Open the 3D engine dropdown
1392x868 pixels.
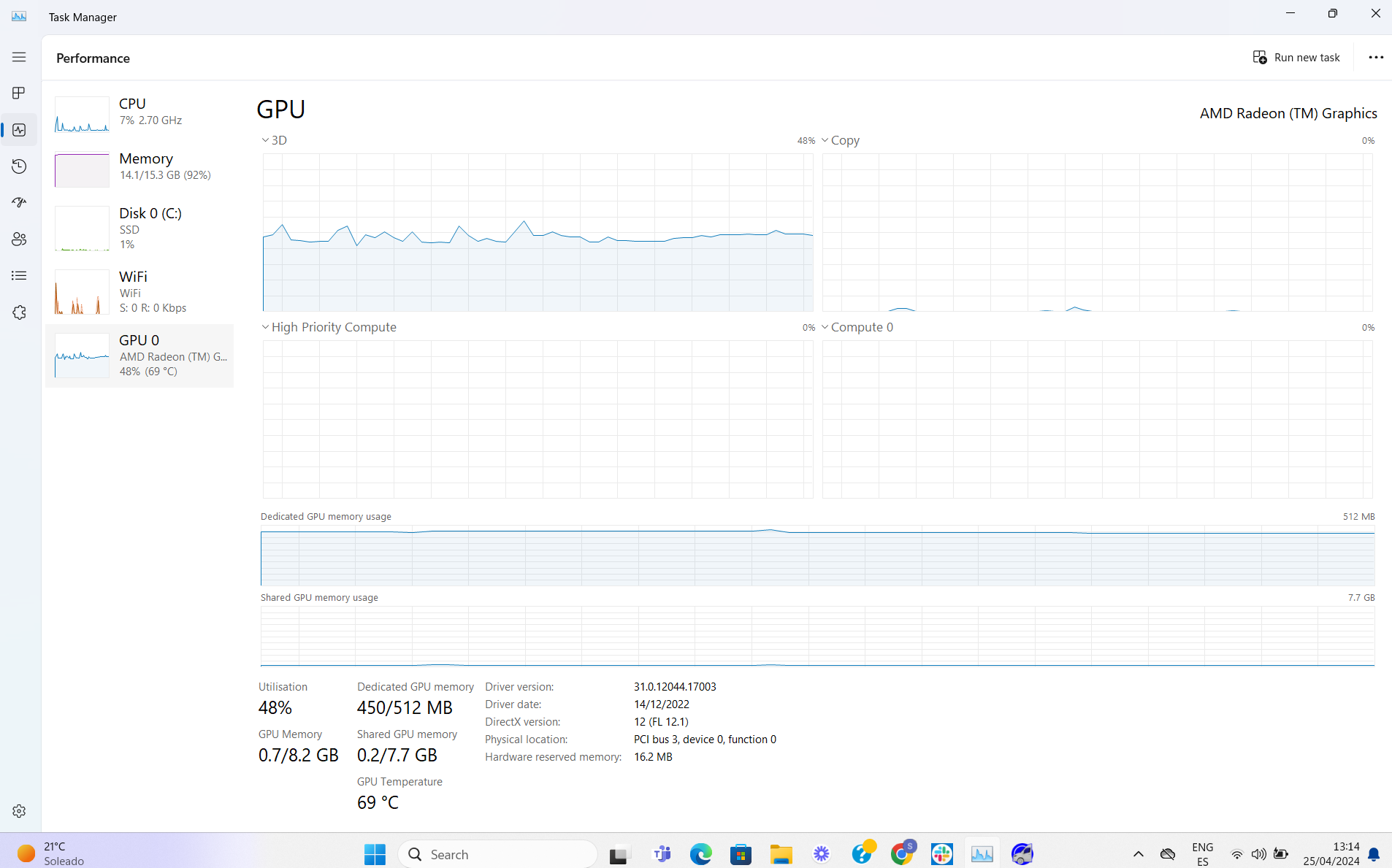coord(275,140)
